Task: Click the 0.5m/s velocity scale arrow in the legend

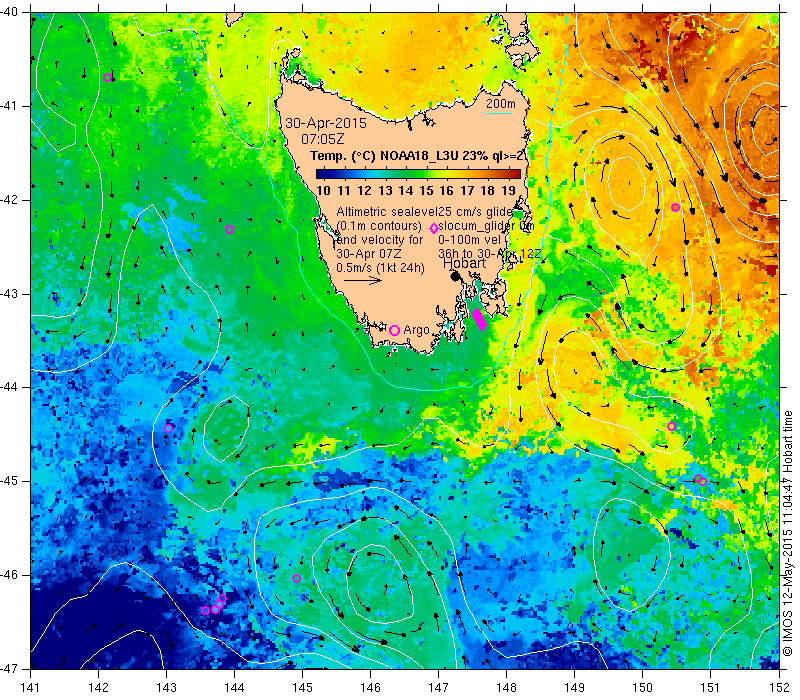Action: click(x=363, y=280)
